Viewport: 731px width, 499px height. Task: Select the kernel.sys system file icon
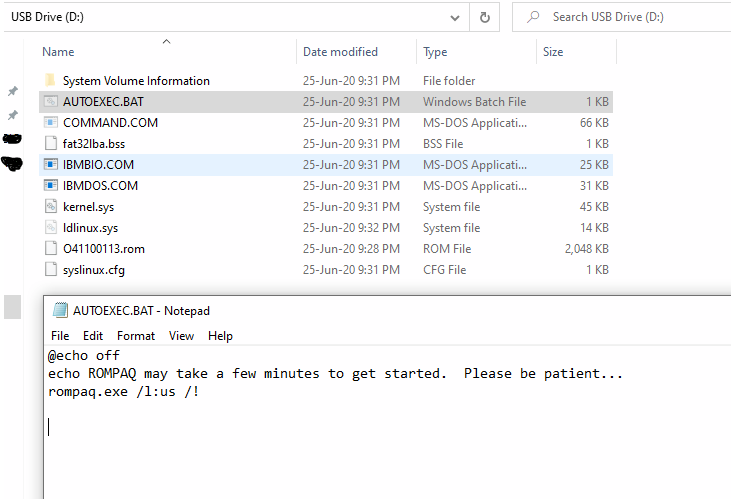pos(51,207)
